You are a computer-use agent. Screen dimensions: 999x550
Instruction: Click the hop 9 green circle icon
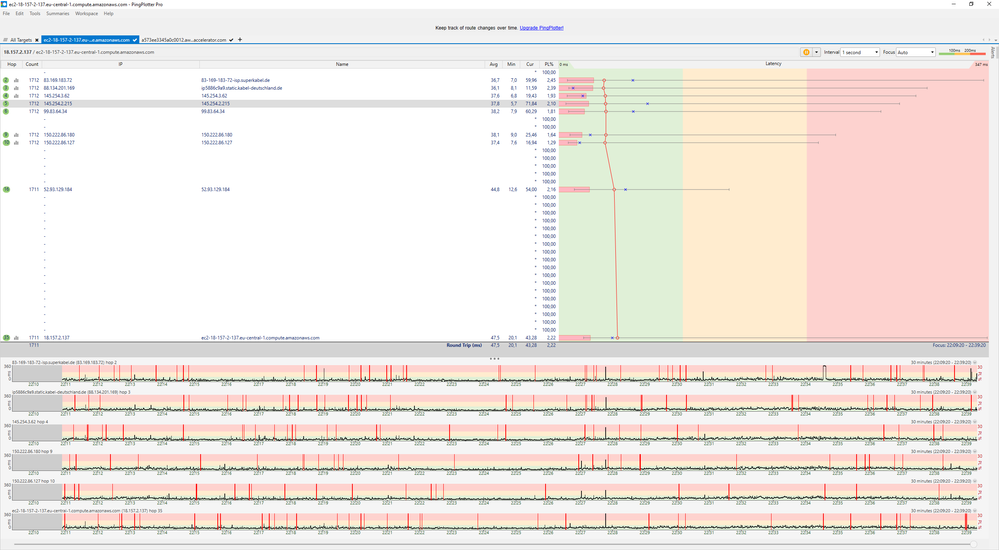pyautogui.click(x=6, y=135)
